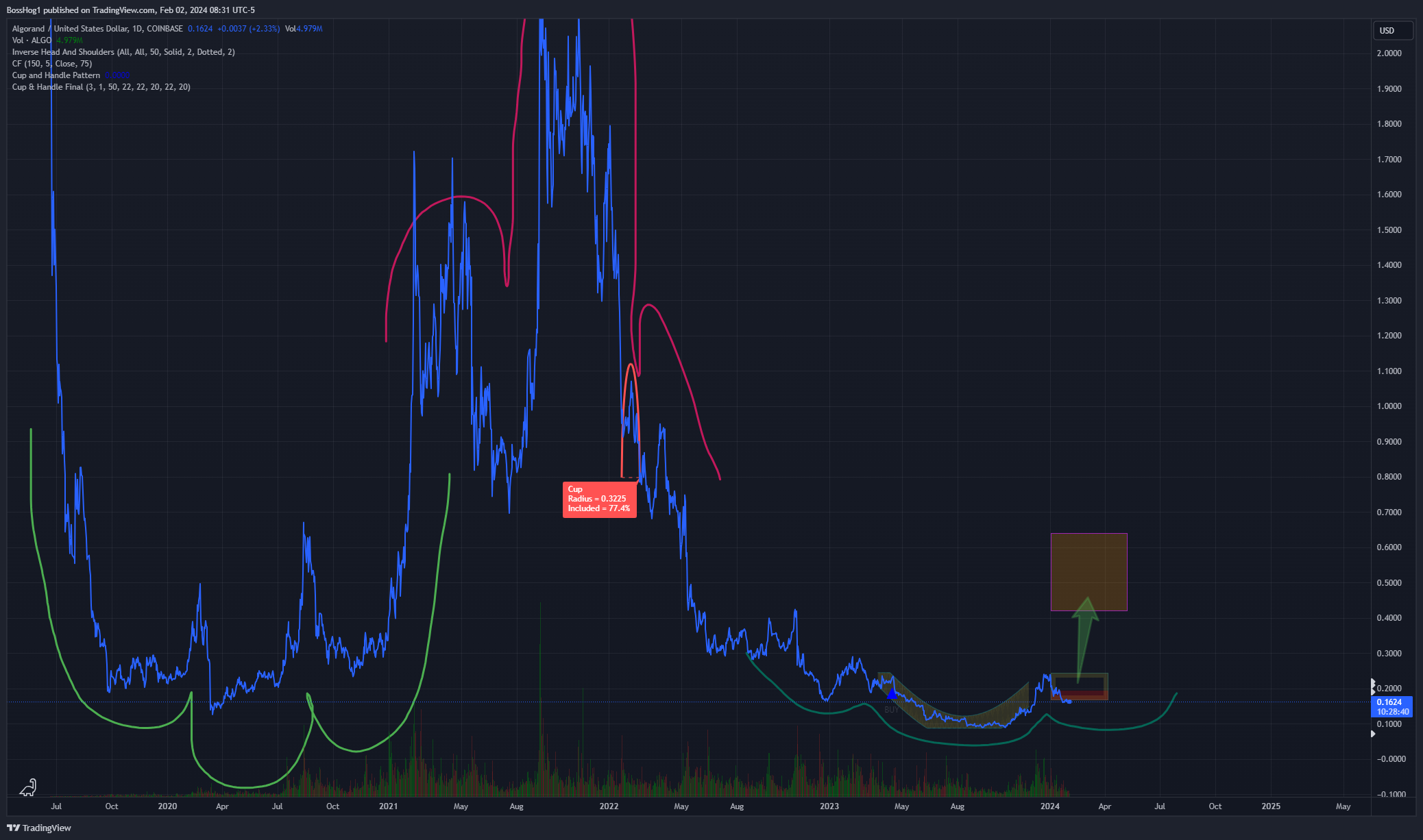
Task: Click the TradingView logo at bottom left
Action: (x=39, y=828)
